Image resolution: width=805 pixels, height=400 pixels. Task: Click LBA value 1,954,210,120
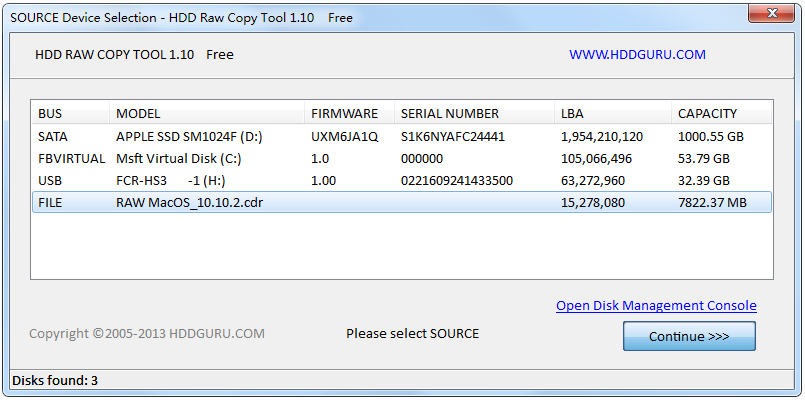(602, 137)
